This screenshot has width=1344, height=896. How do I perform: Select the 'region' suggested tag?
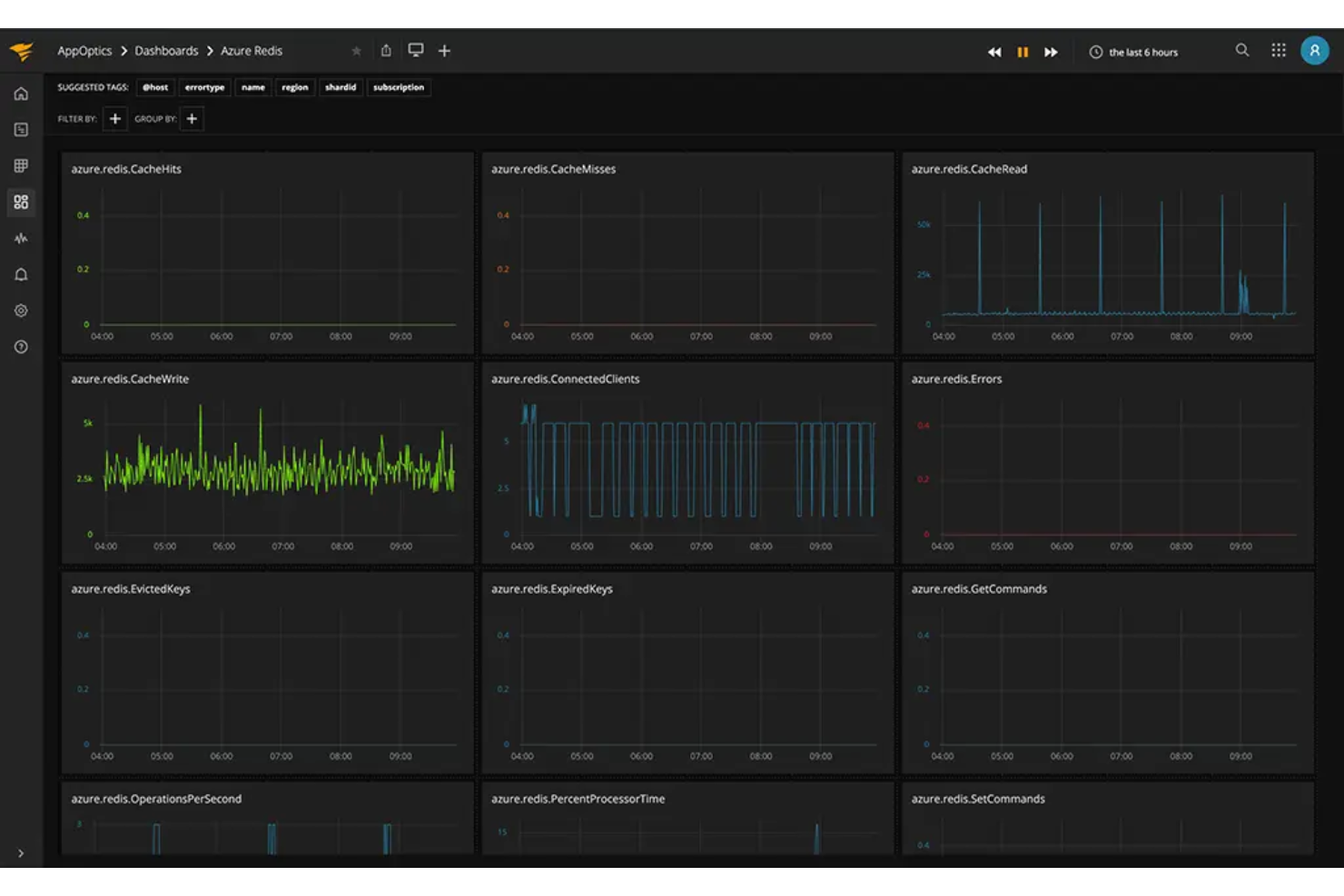coord(295,87)
